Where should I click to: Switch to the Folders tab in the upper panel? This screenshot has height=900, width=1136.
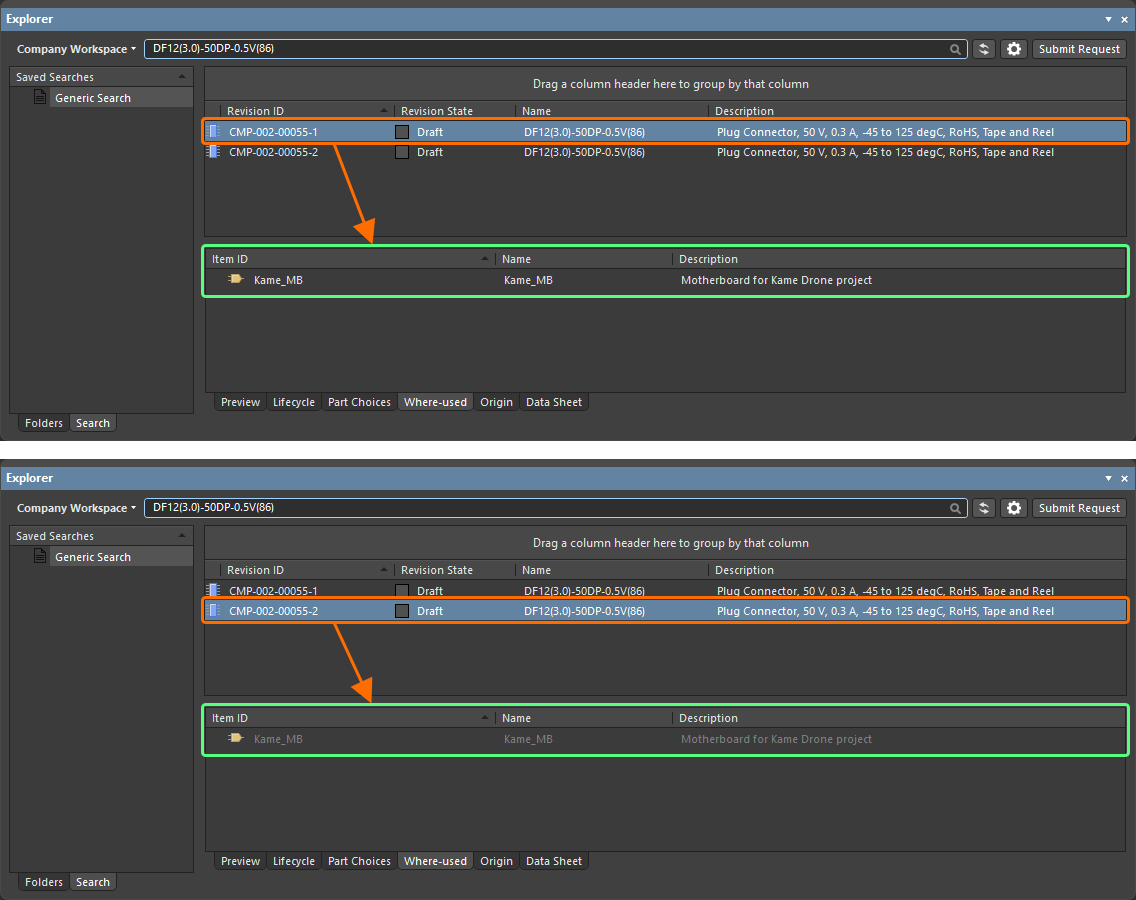pyautogui.click(x=44, y=423)
